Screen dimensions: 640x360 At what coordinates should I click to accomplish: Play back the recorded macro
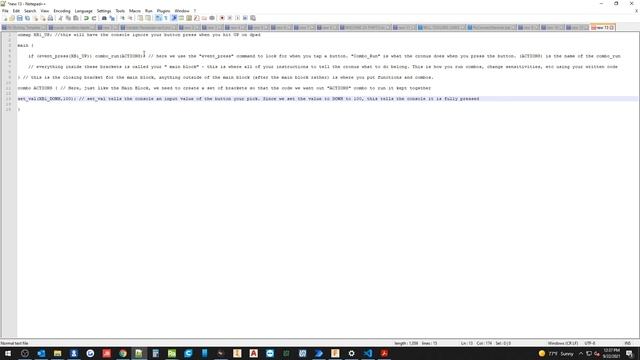pos(238,18)
